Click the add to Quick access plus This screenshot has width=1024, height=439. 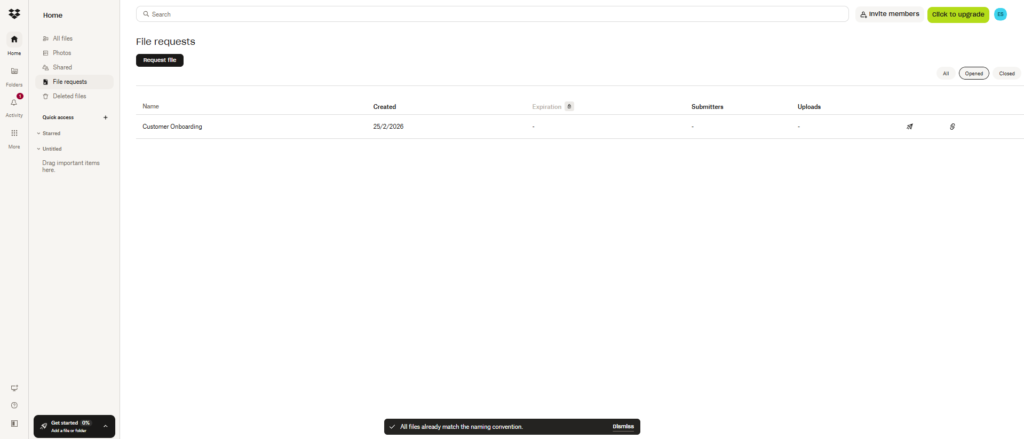(x=106, y=117)
